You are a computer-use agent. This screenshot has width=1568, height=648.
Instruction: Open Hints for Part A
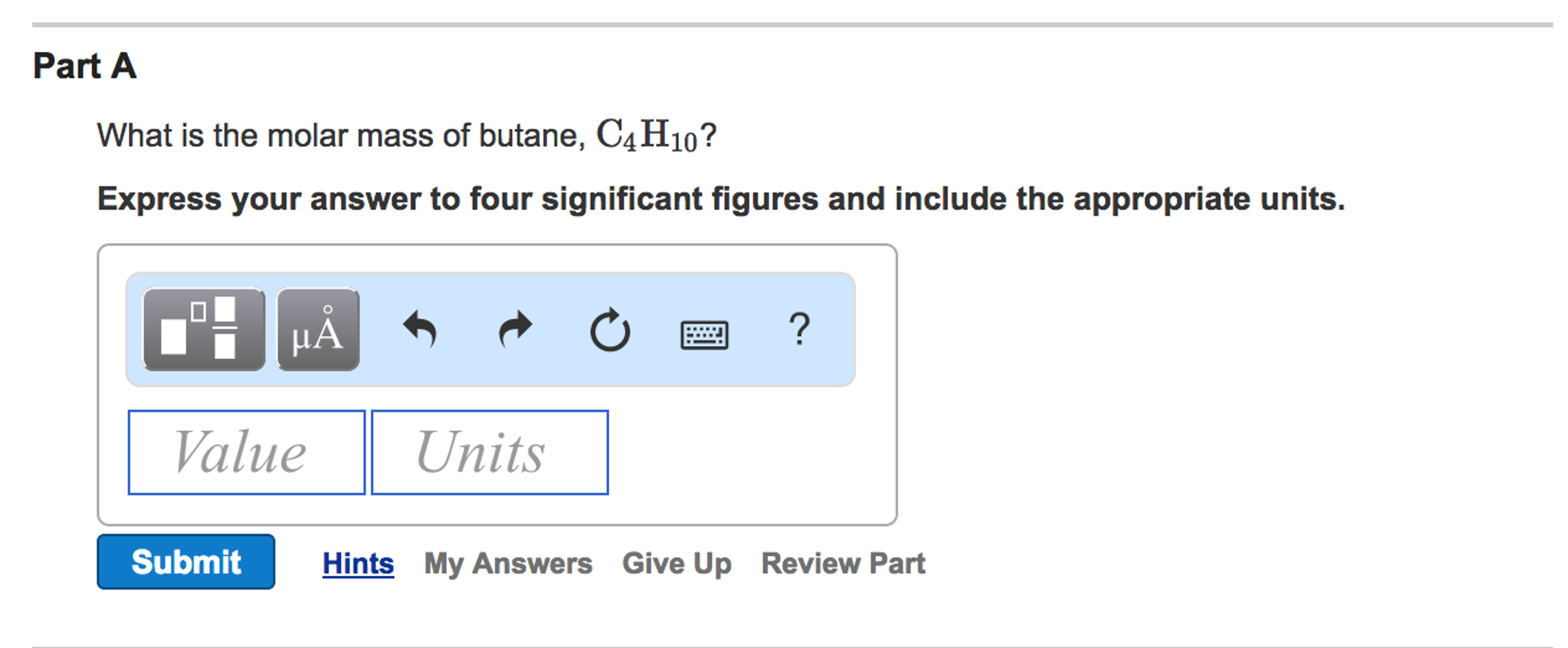click(357, 562)
